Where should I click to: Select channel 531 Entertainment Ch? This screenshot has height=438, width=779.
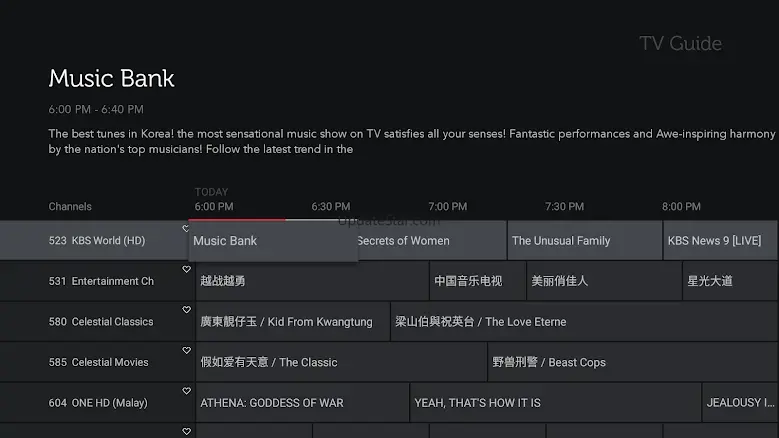[101, 282]
